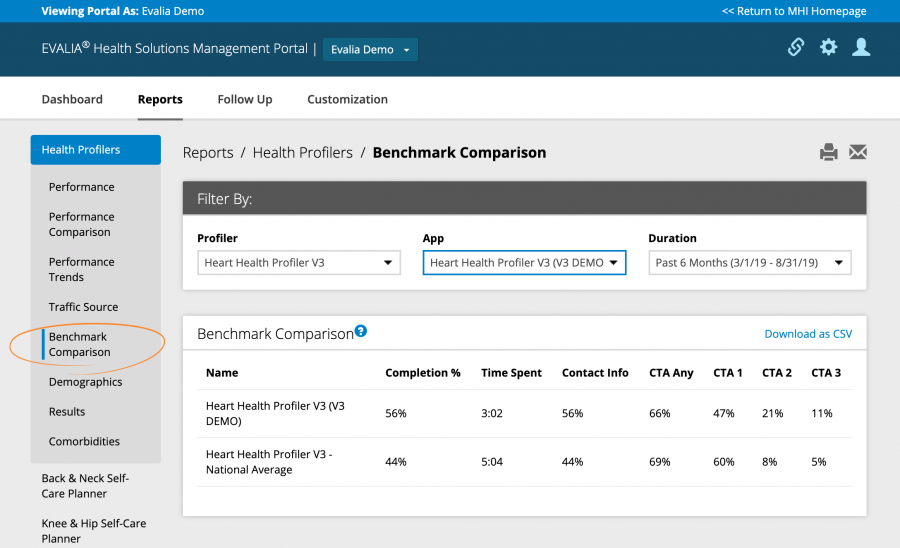
Task: Click the Viewing Portal As: Evalia Demo text
Action: [x=122, y=11]
